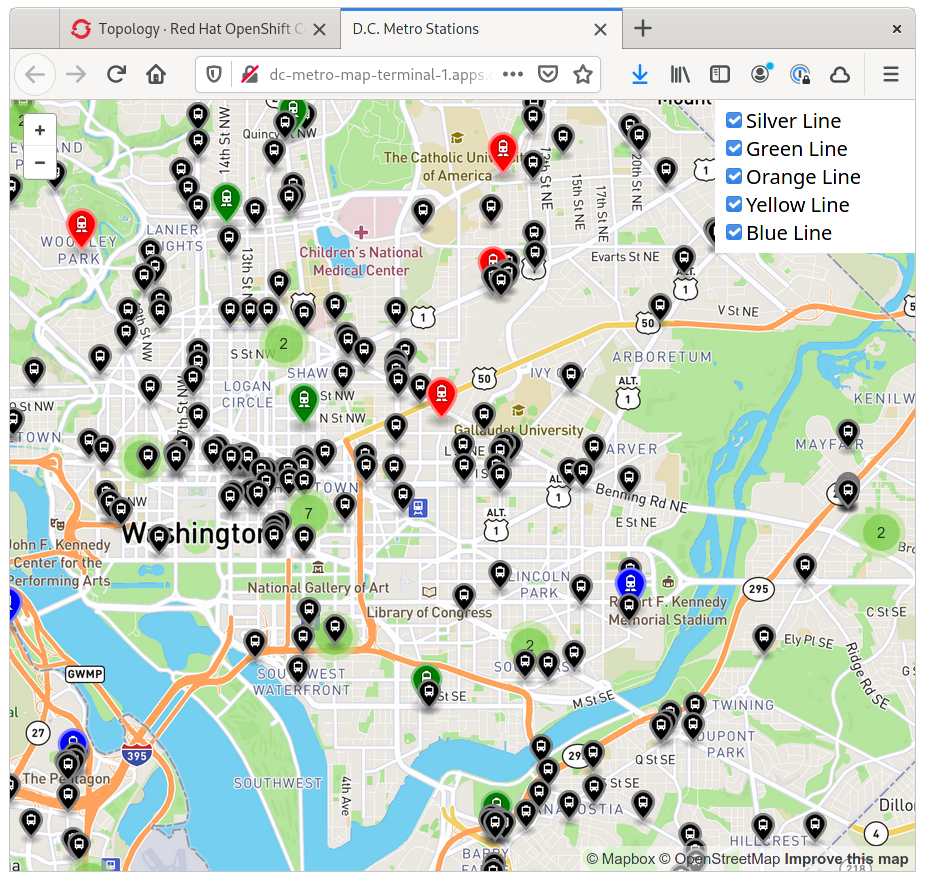Reload the current page
The image size is (925, 881).
116,74
